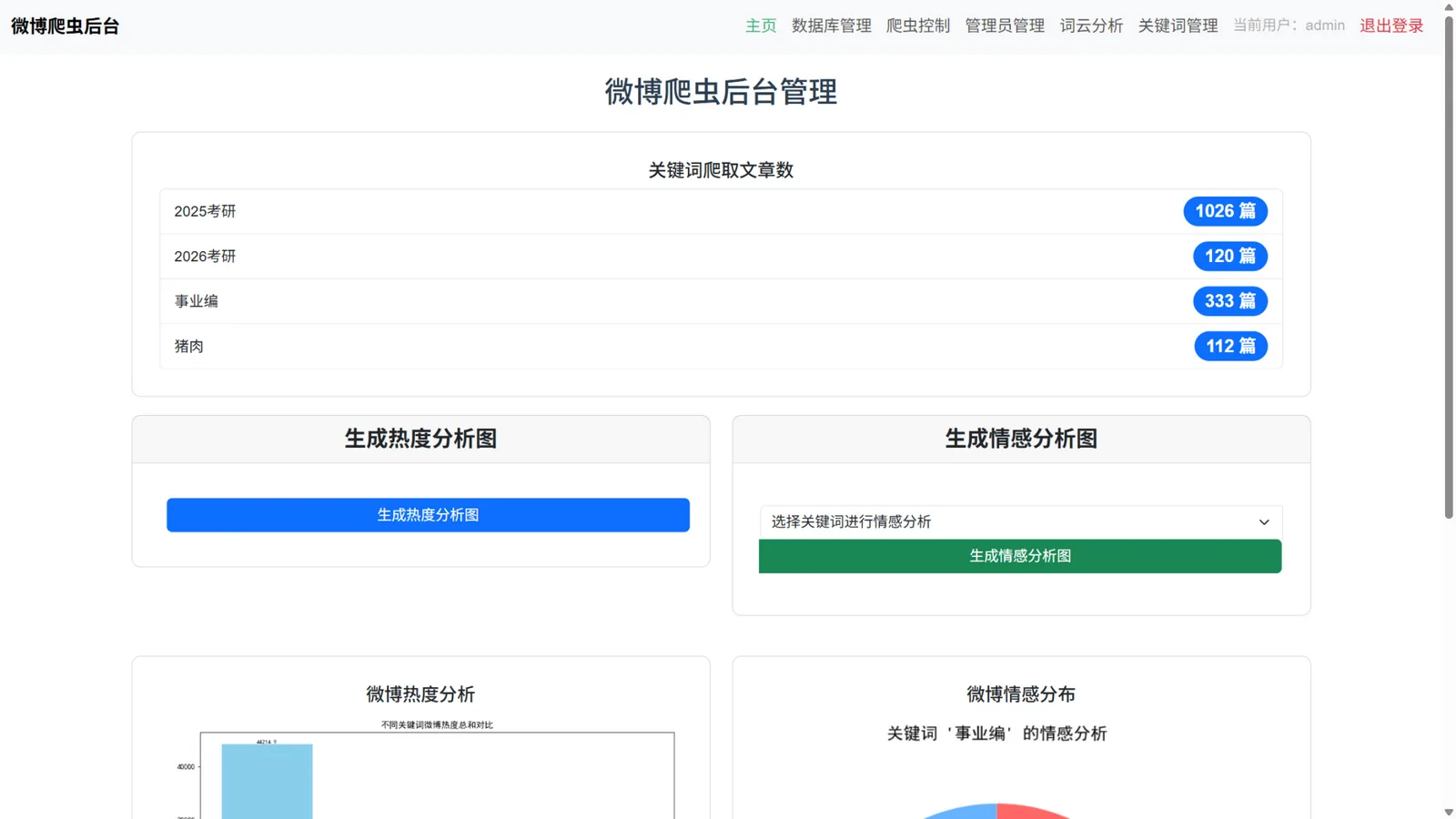The width and height of the screenshot is (1456, 819).
Task: Click the 退出登录 logout link
Action: pos(1391,25)
